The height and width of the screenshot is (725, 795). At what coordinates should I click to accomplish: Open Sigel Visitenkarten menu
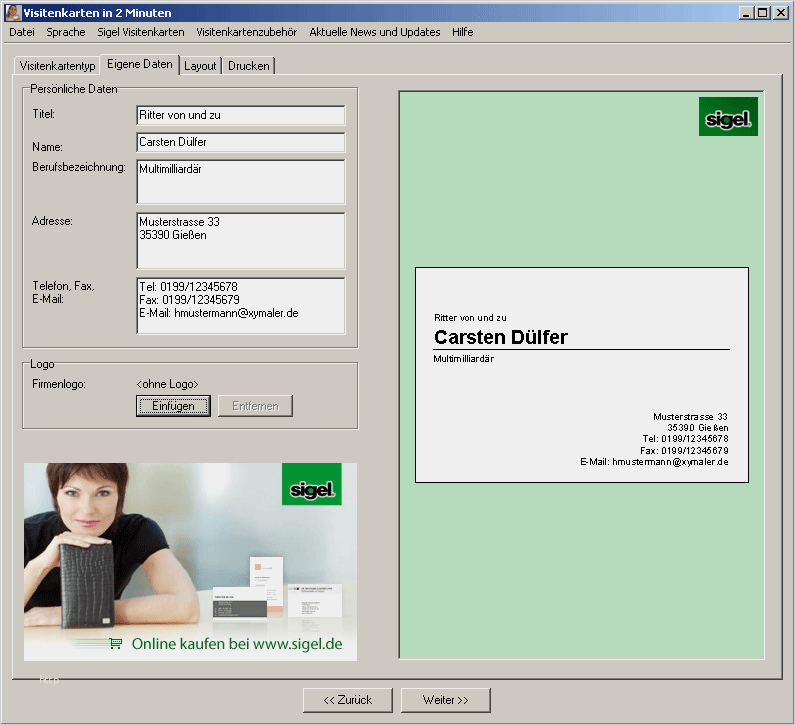141,32
